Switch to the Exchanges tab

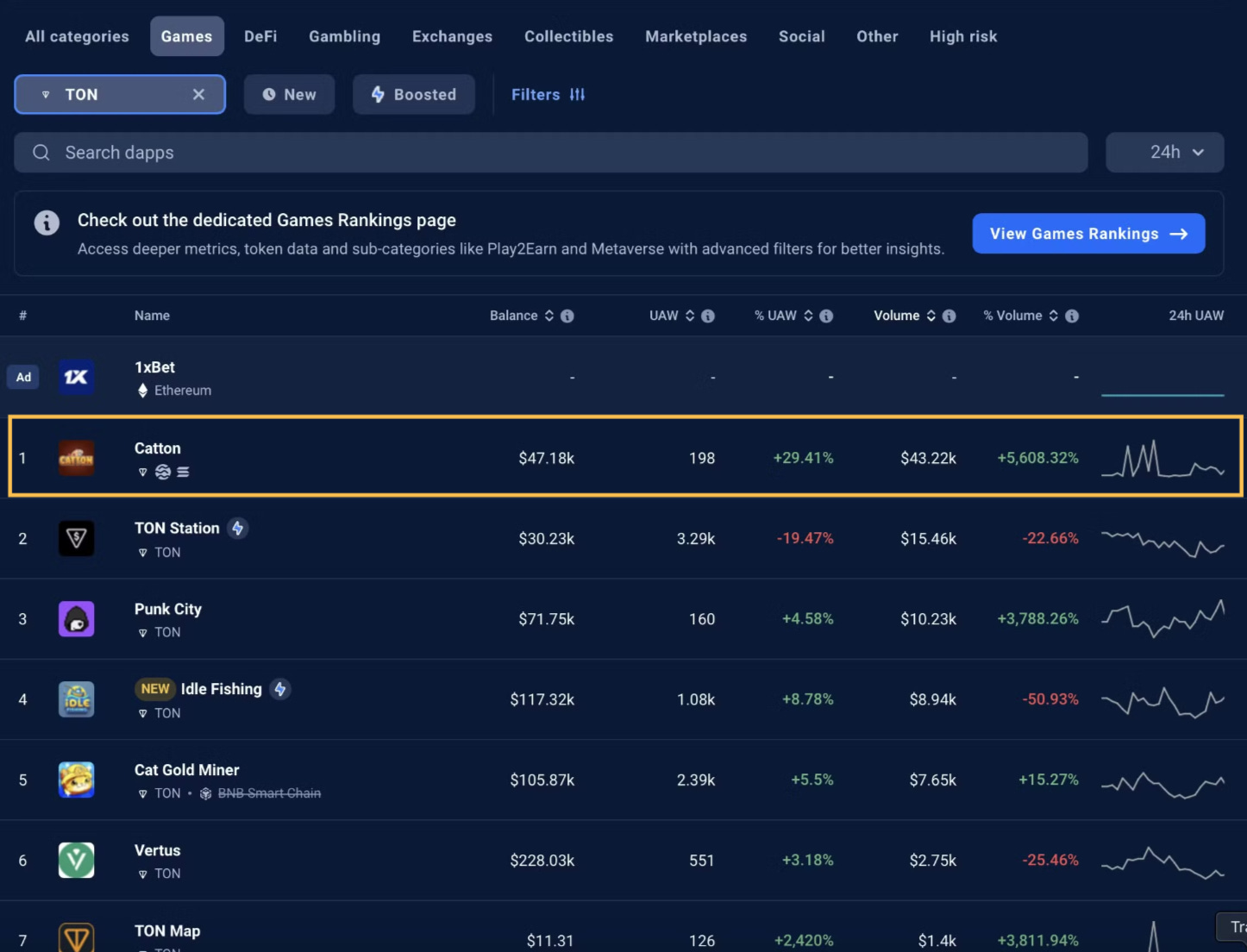tap(452, 36)
